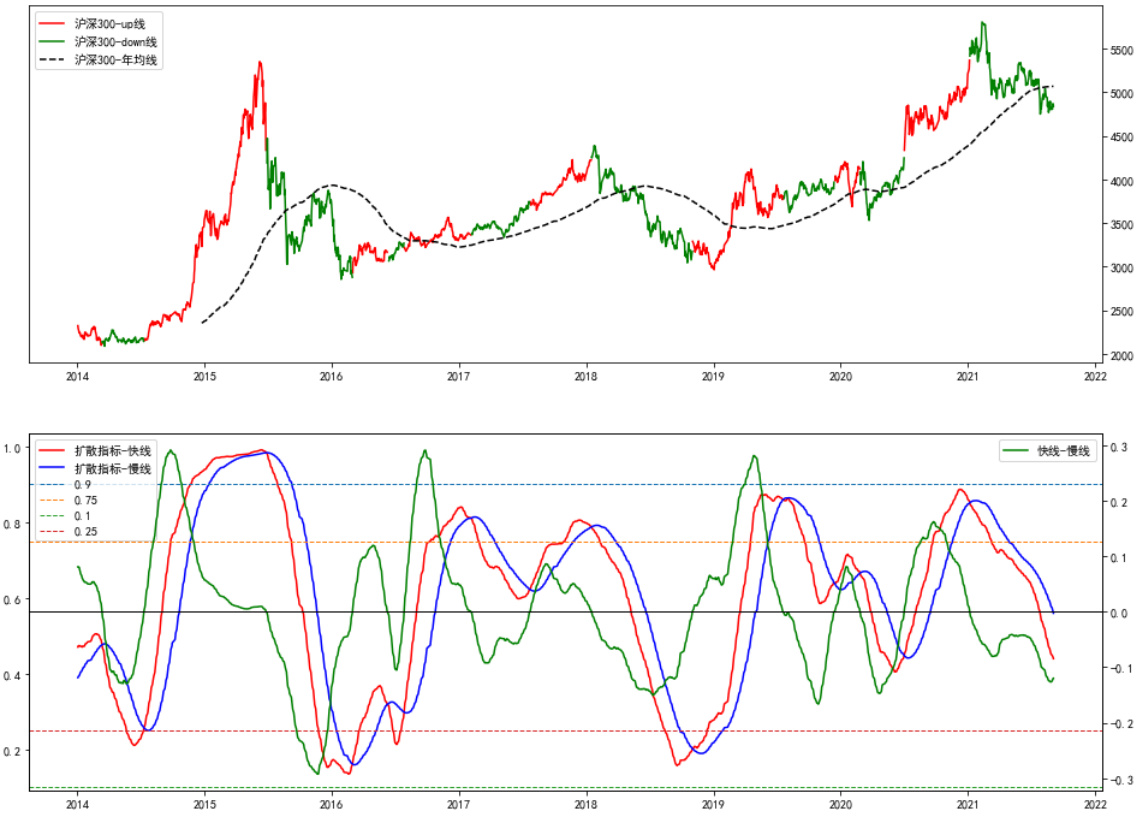
Task: Click 2016 on the price chart's date axis
Action: click(x=332, y=377)
